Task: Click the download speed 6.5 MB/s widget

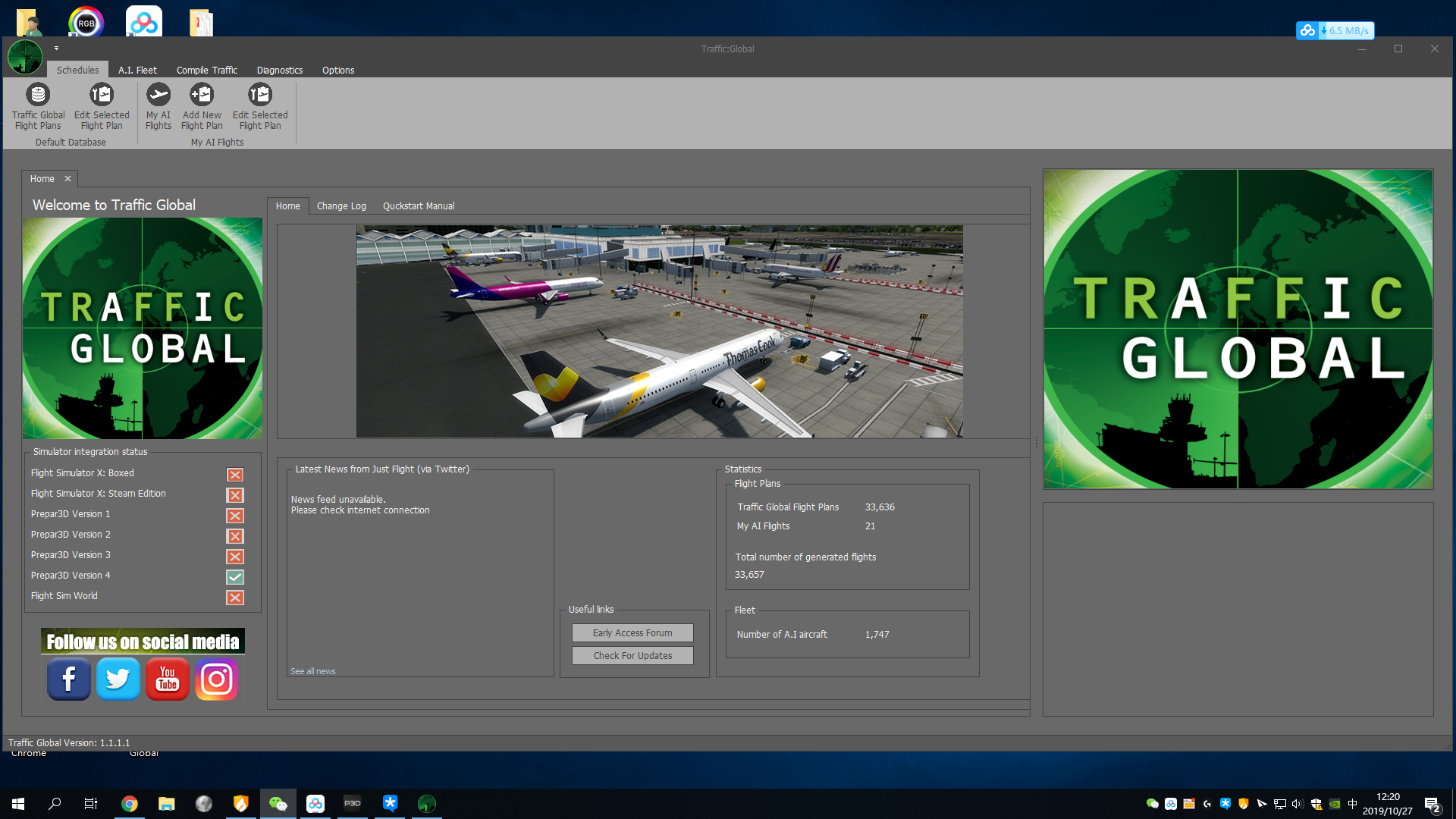Action: 1335,30
